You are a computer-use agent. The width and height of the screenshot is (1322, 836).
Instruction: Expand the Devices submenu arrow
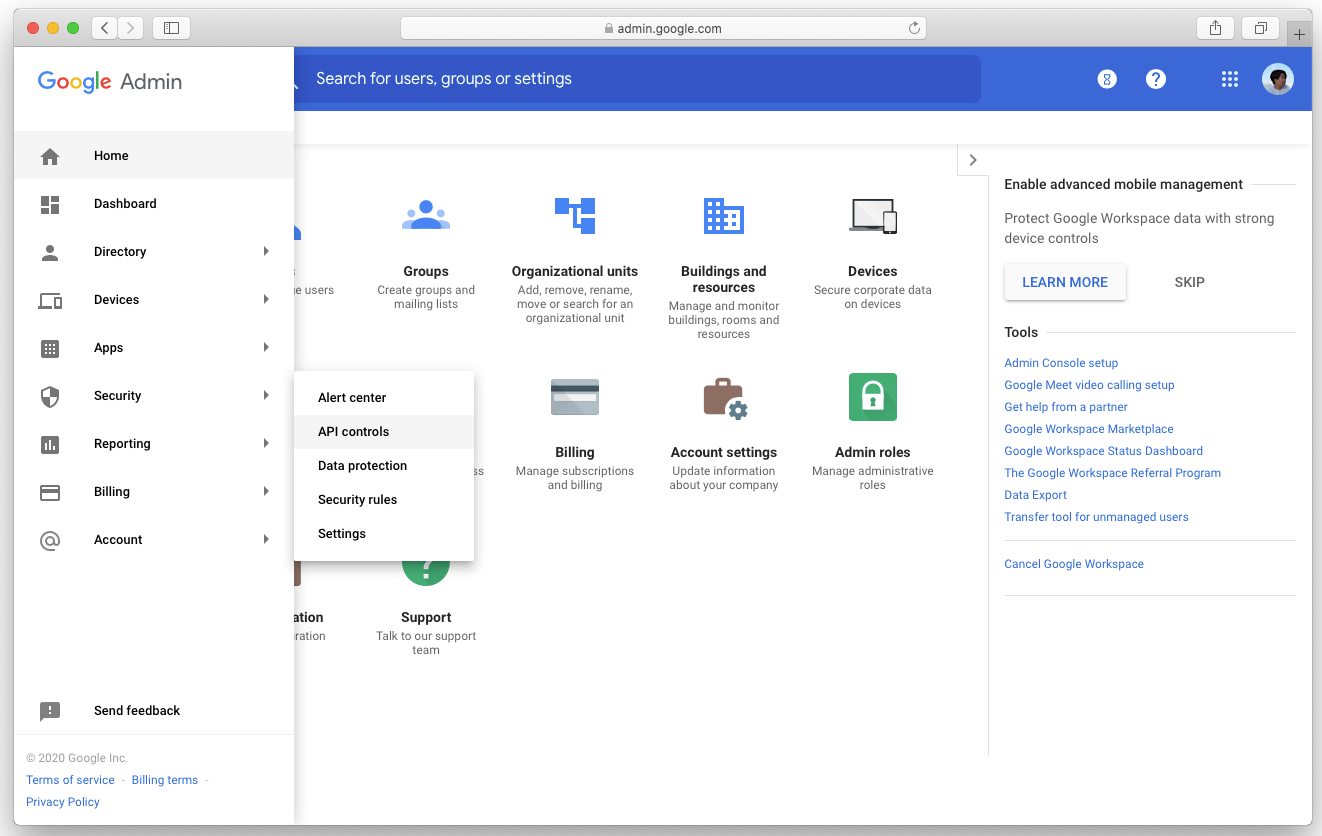[266, 300]
